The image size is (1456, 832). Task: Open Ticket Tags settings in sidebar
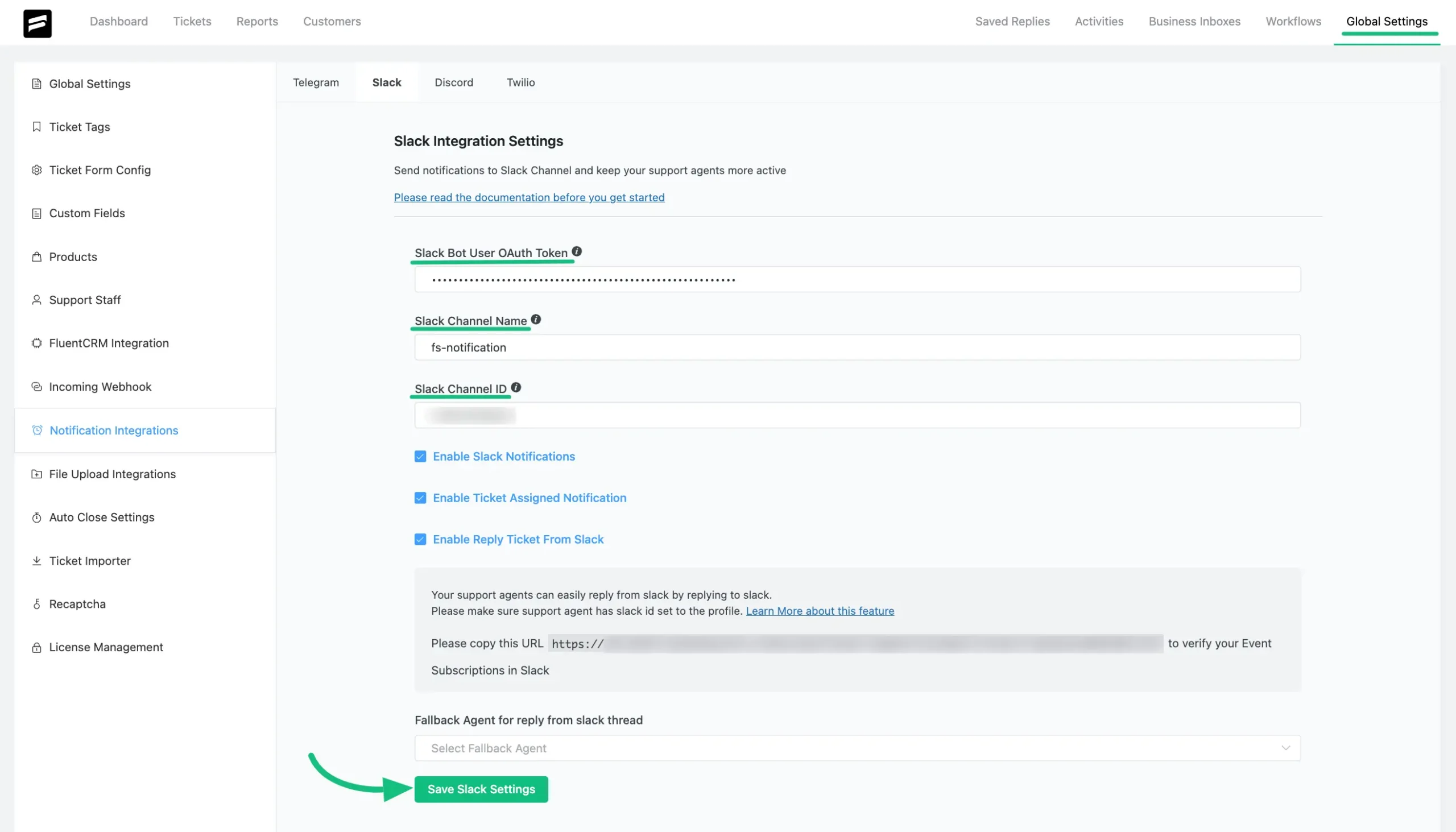click(145, 127)
